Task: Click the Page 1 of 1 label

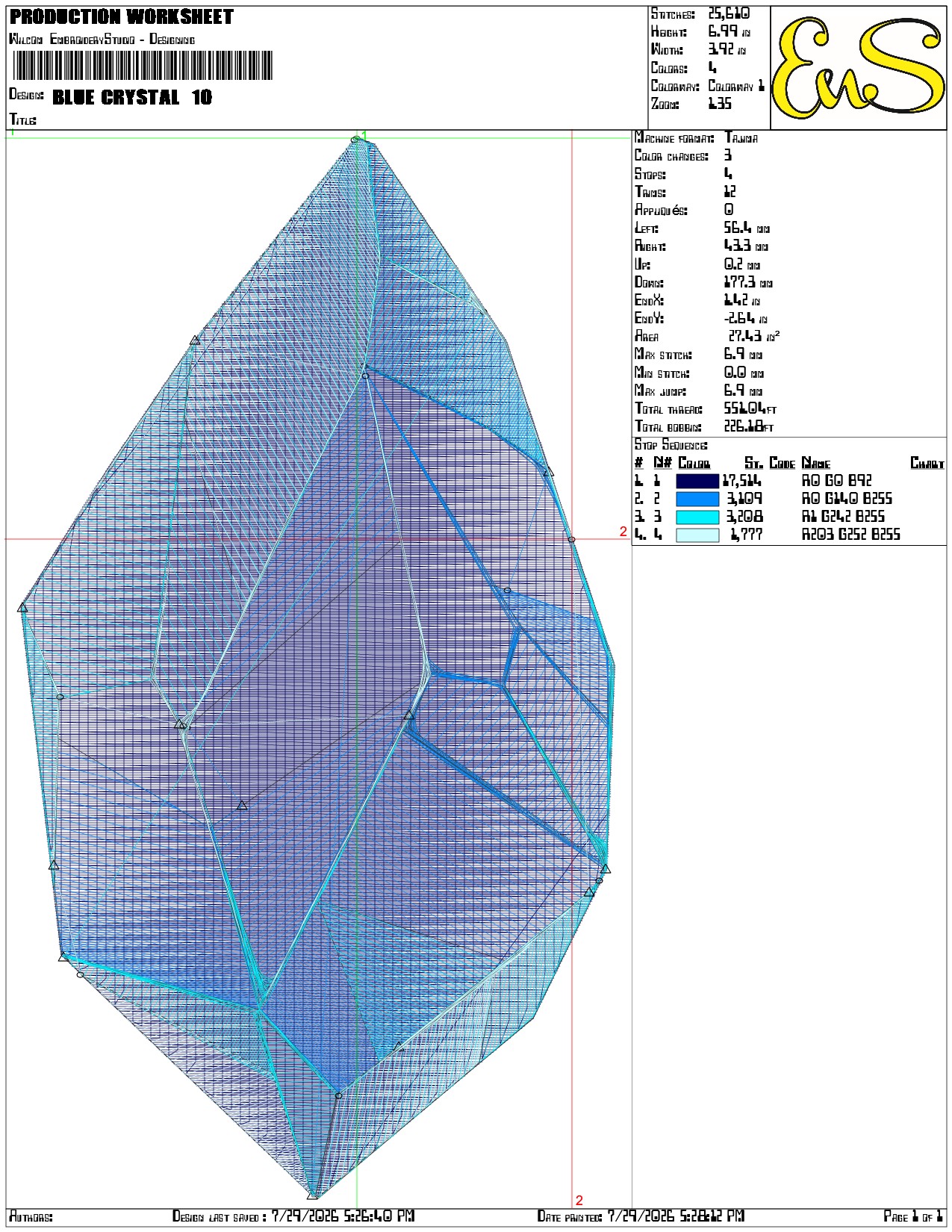Action: point(914,1216)
